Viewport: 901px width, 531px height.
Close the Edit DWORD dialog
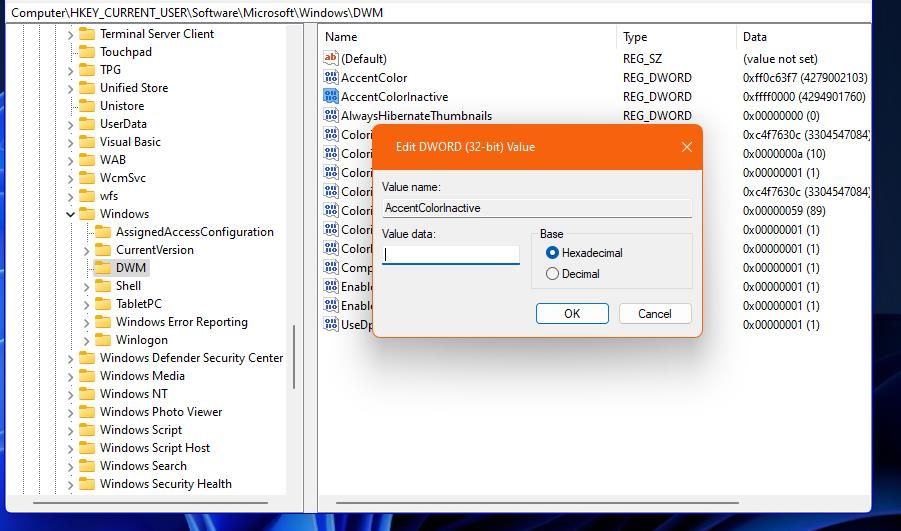[x=687, y=147]
